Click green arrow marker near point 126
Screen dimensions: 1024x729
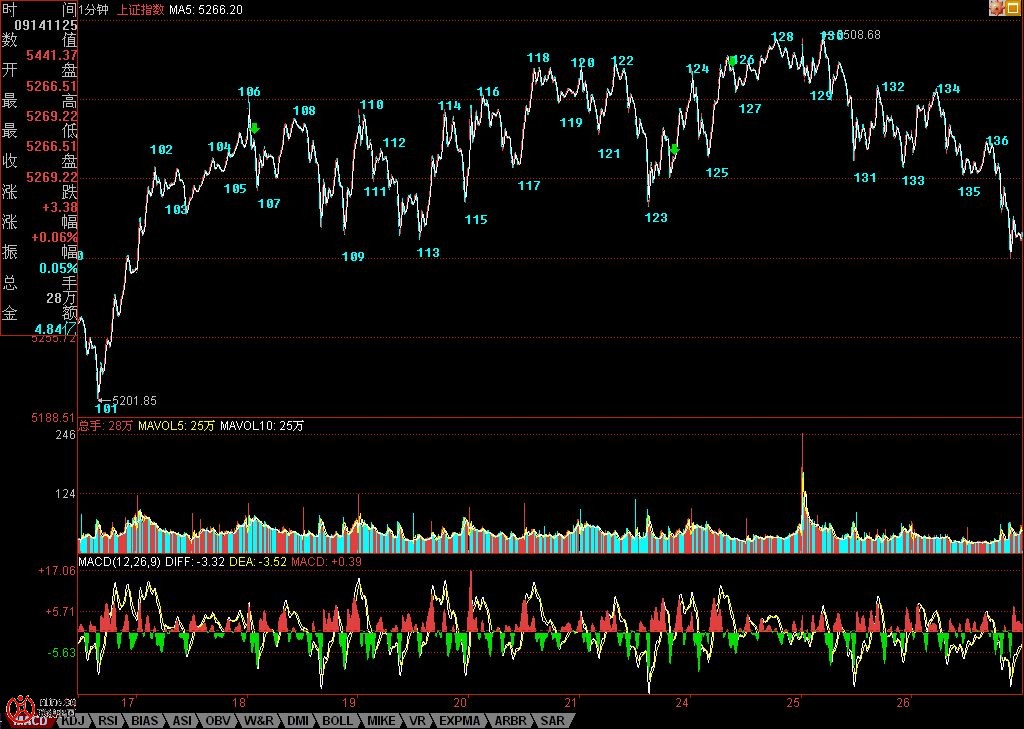[734, 61]
